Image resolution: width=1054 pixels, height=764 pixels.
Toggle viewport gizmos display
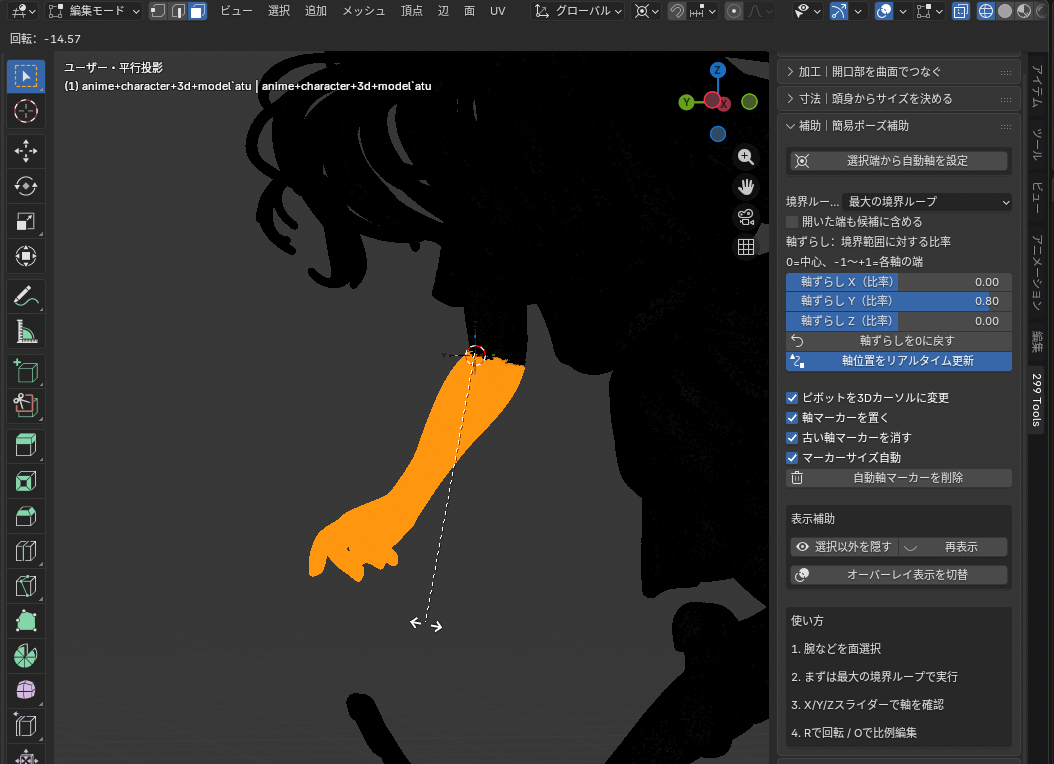pyautogui.click(x=839, y=11)
